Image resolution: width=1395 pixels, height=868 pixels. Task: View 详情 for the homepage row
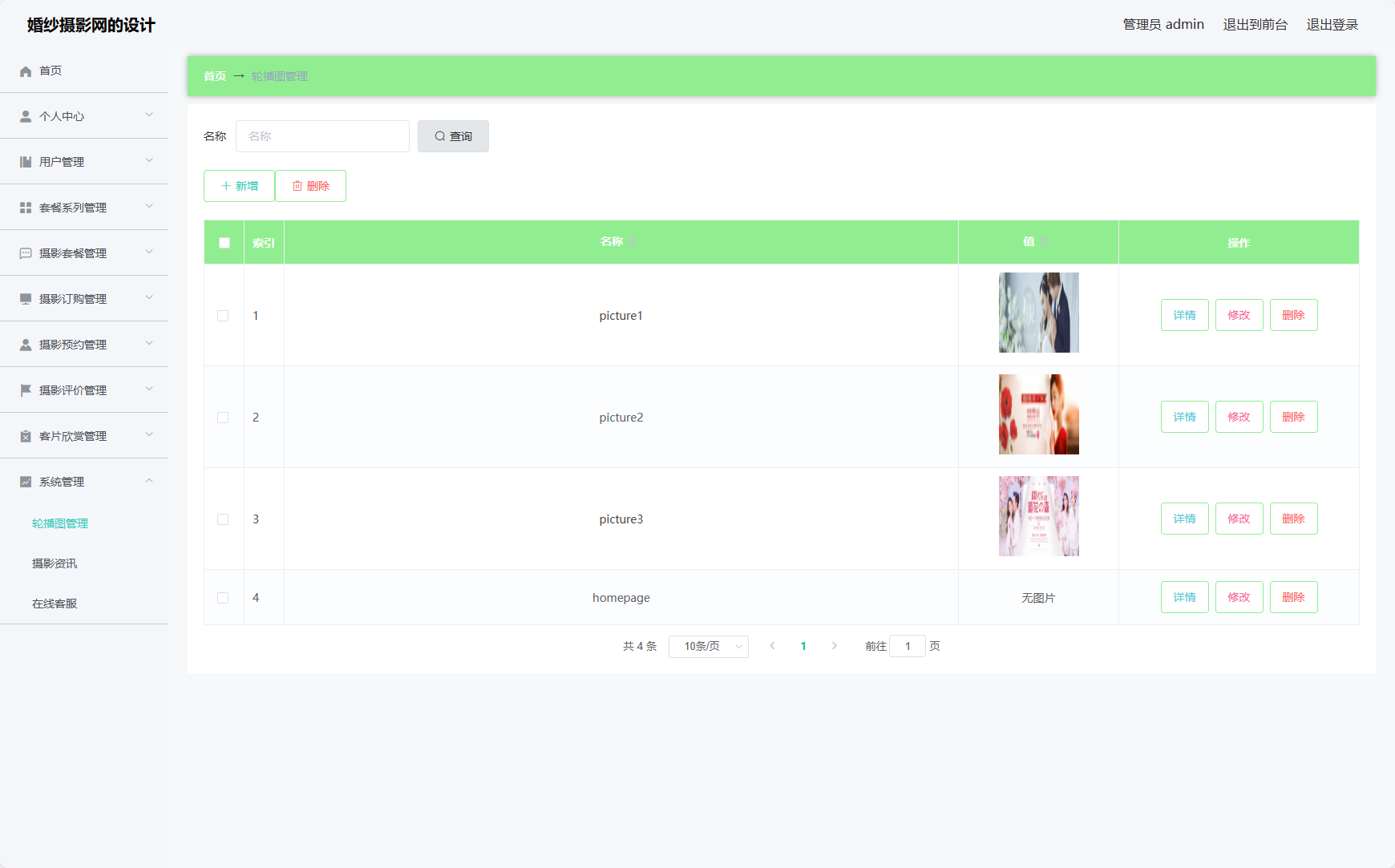click(x=1185, y=597)
